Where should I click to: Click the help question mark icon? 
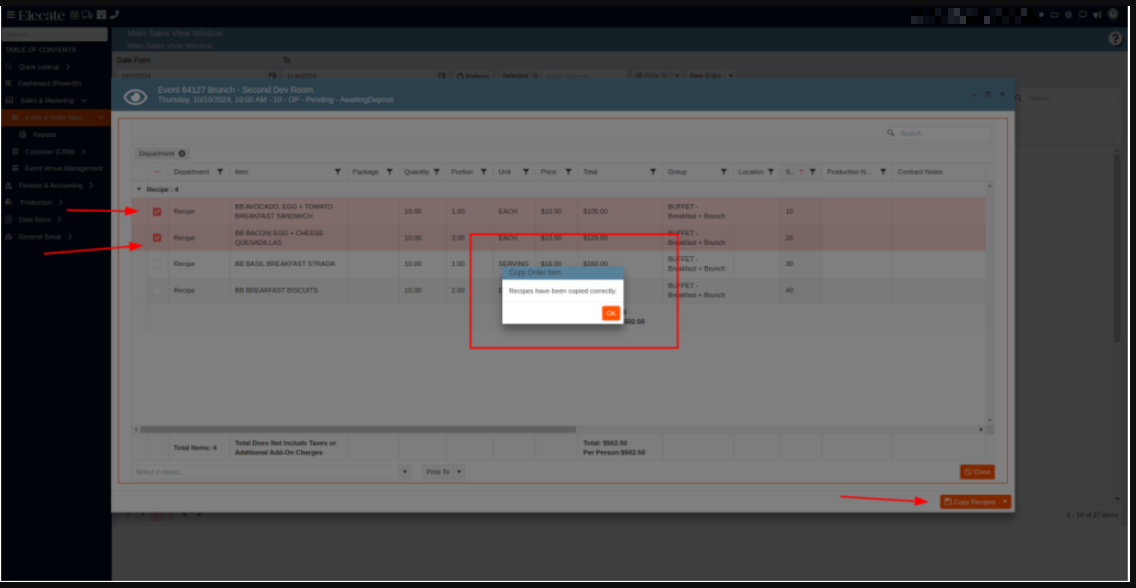[1114, 38]
